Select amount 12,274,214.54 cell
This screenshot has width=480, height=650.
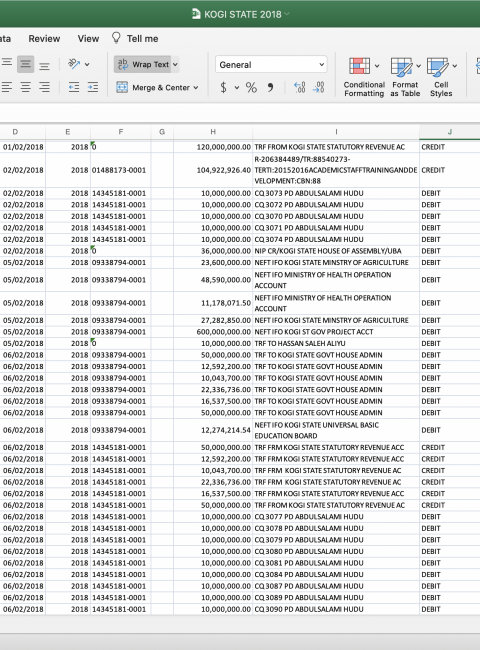(x=213, y=430)
